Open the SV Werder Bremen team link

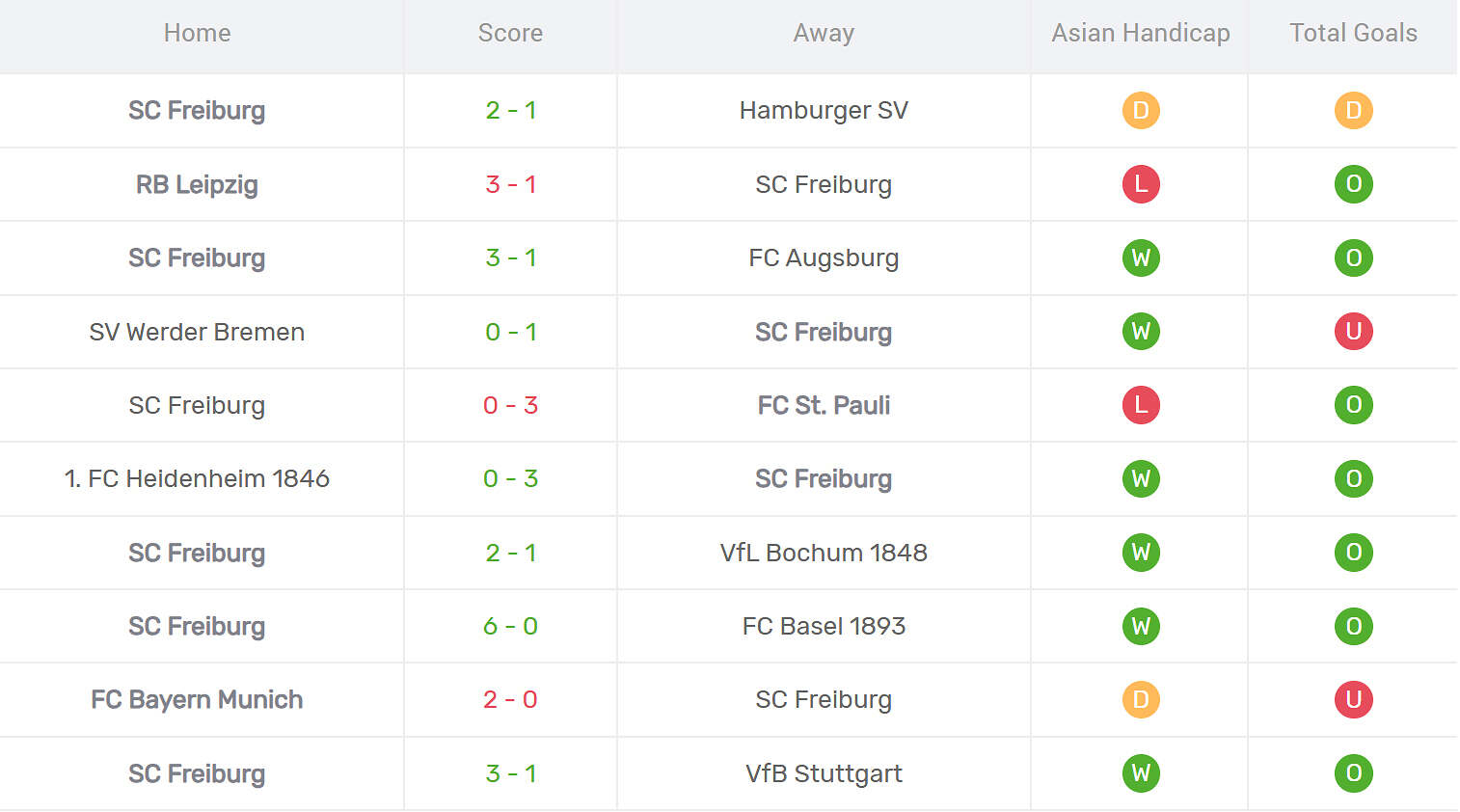tap(197, 332)
